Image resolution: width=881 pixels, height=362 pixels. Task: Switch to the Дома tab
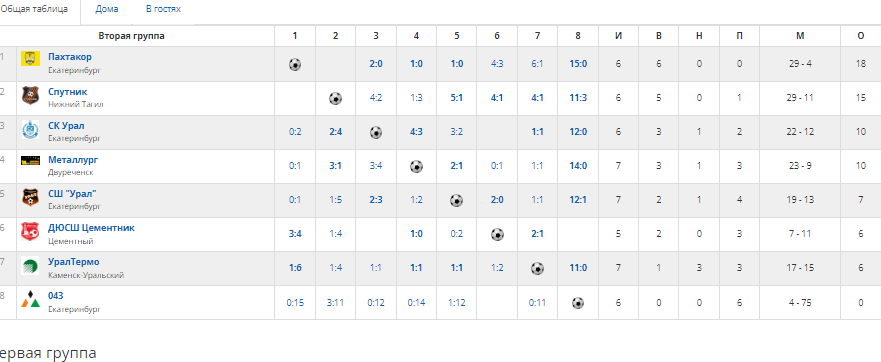[x=107, y=10]
